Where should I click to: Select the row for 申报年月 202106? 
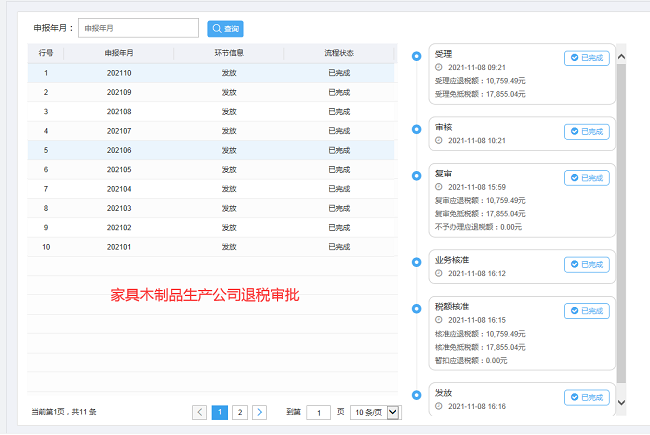click(x=211, y=150)
